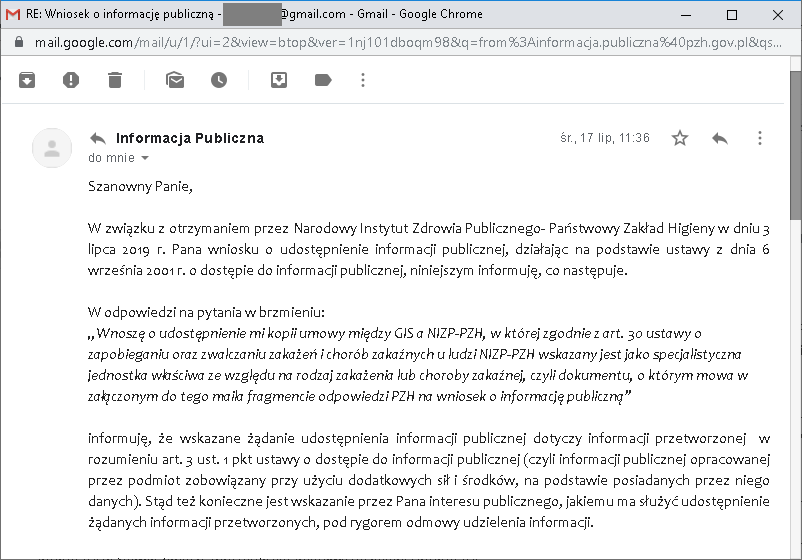Click reply arrow beside the star
This screenshot has width=802, height=560.
point(719,138)
